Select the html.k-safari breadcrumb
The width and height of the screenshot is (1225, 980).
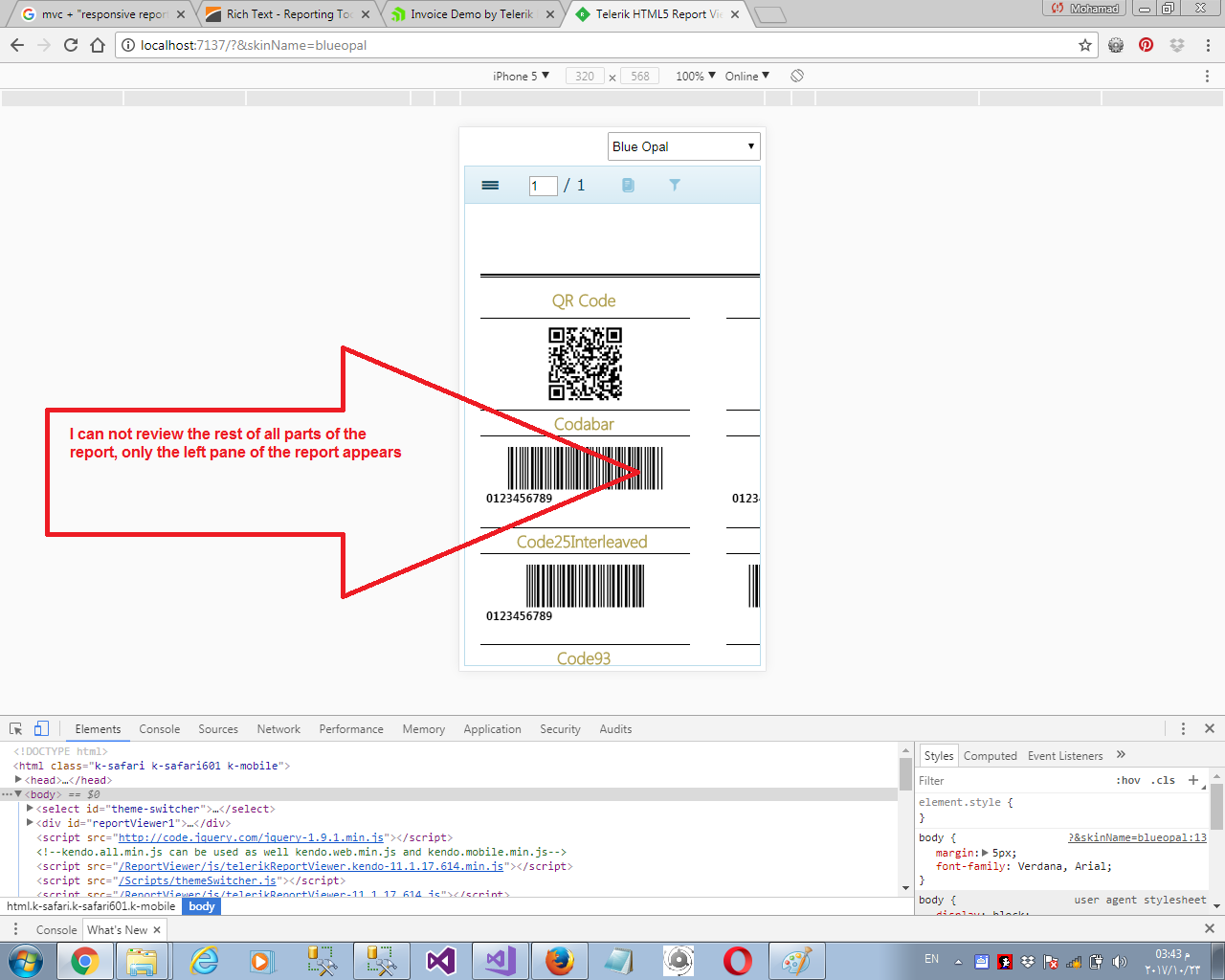(91, 905)
